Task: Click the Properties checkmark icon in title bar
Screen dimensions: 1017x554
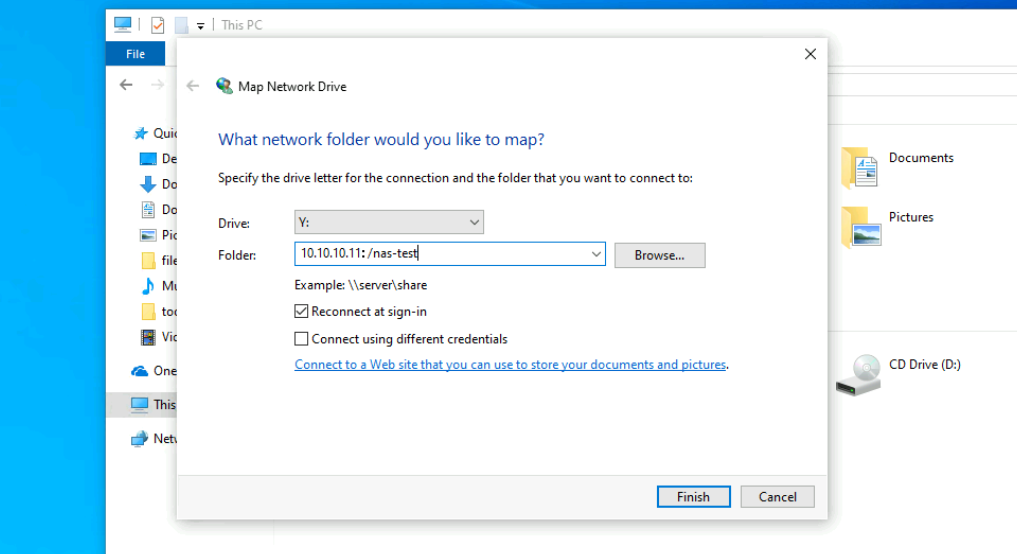Action: 157,25
